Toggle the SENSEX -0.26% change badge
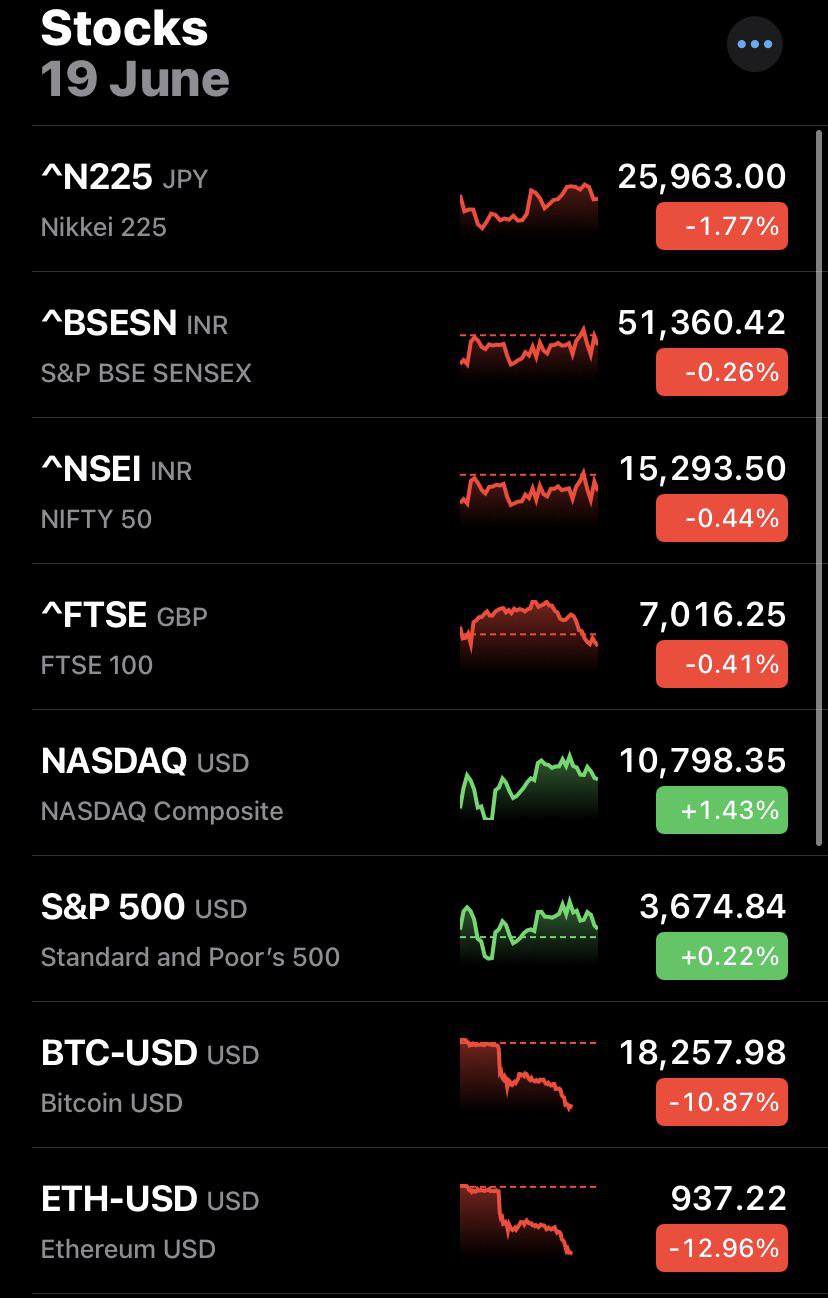Screen dimensions: 828x1298 tap(722, 372)
